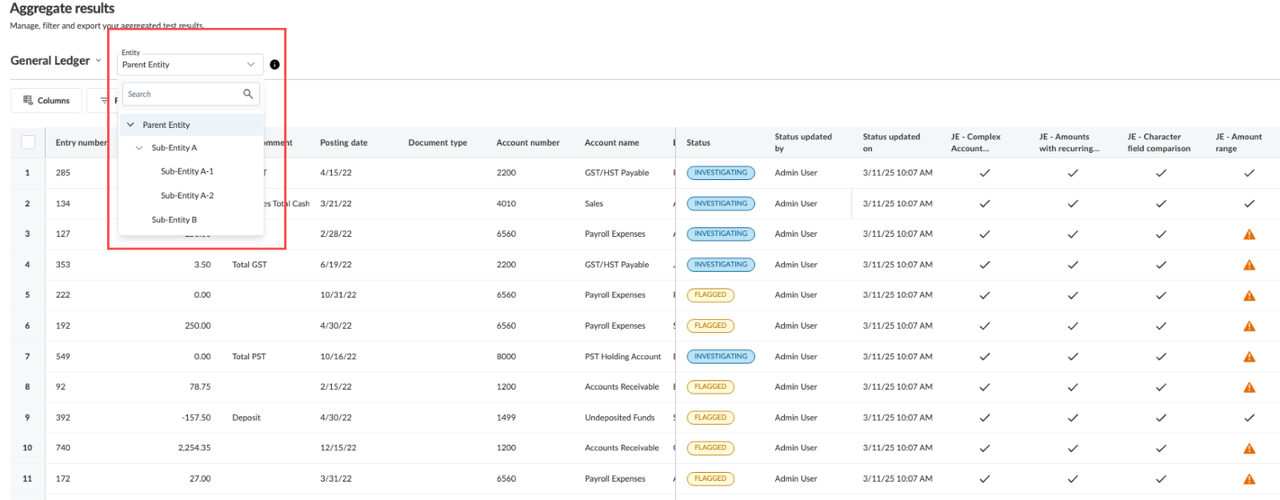The image size is (1280, 500).
Task: Click row 1 JE - Complex Account checkmark
Action: click(x=984, y=173)
